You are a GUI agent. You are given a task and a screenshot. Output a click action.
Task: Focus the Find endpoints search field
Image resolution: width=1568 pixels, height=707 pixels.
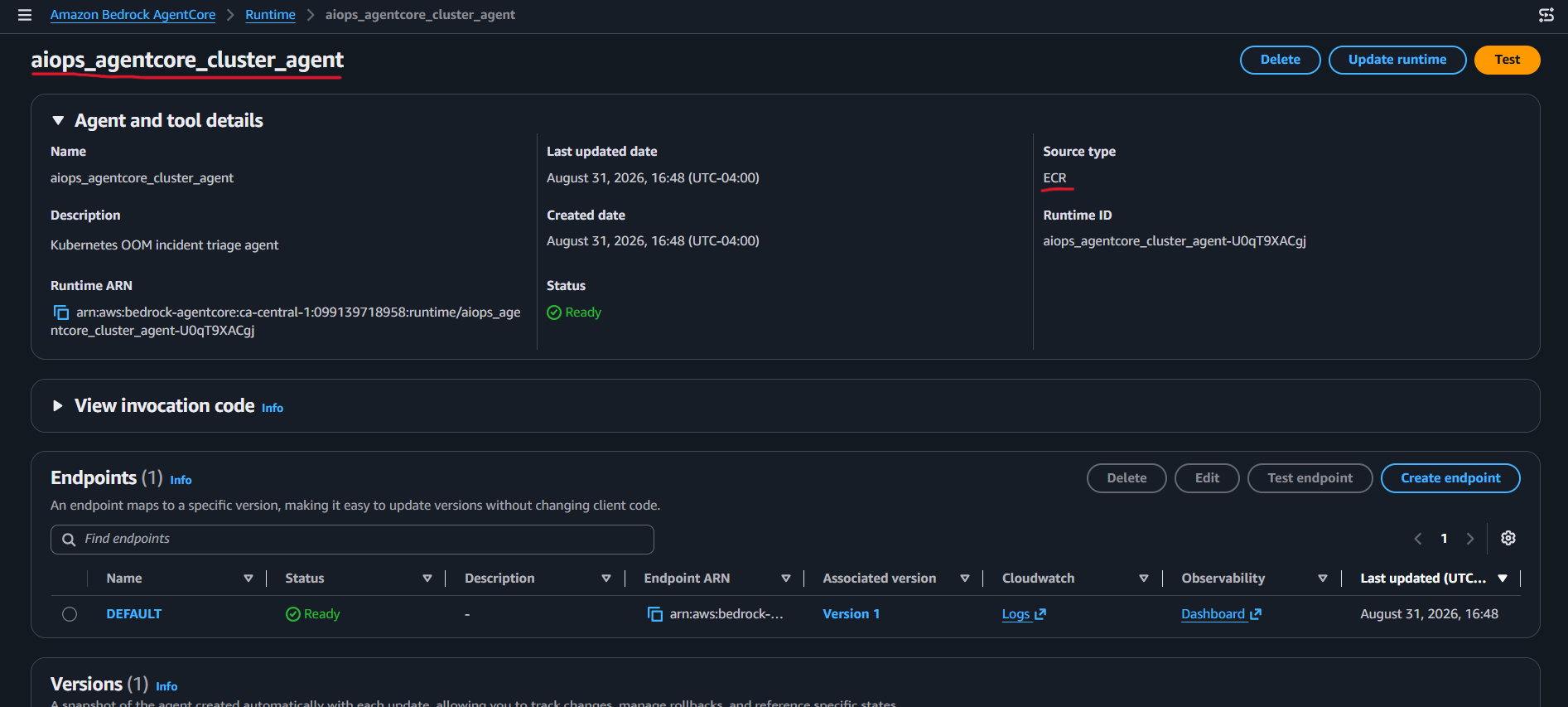click(352, 540)
